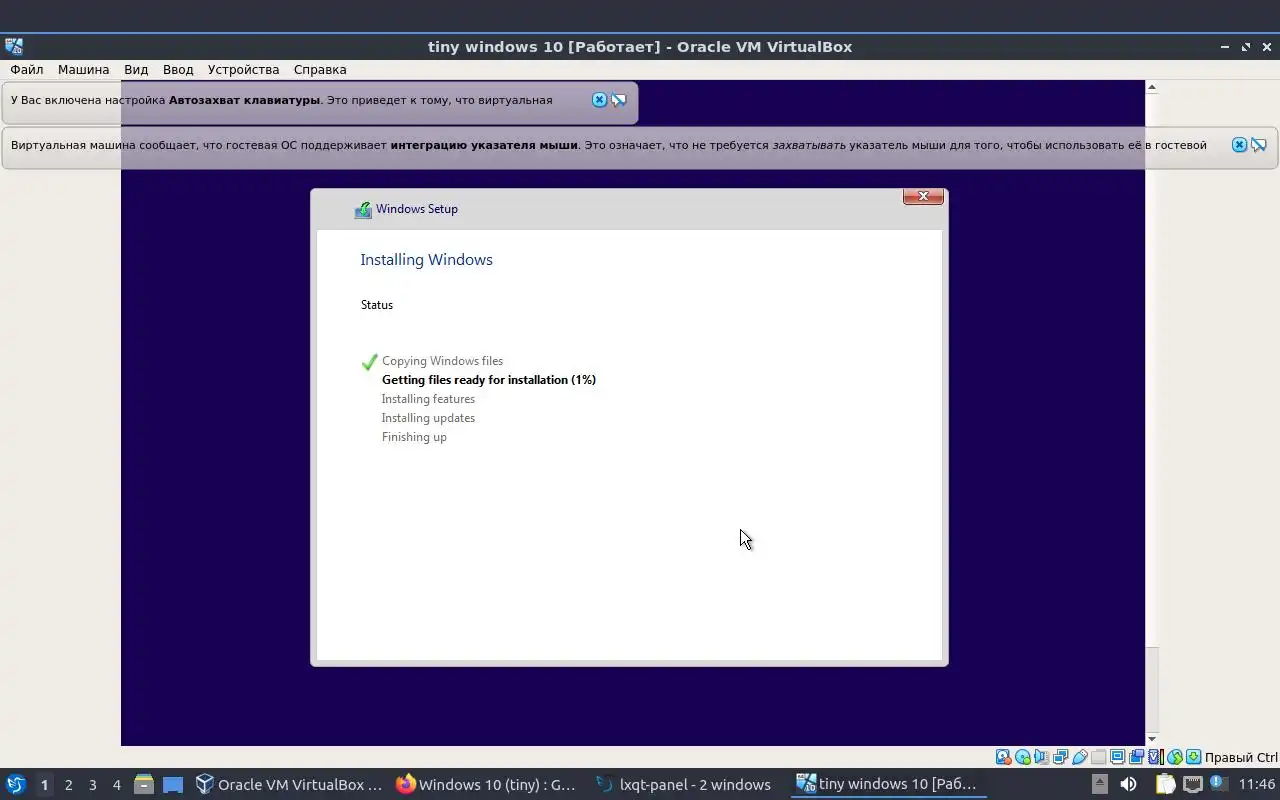Screen dimensions: 1280x800
Task: Dismiss the mouse pointer integration notification
Action: 1239,145
